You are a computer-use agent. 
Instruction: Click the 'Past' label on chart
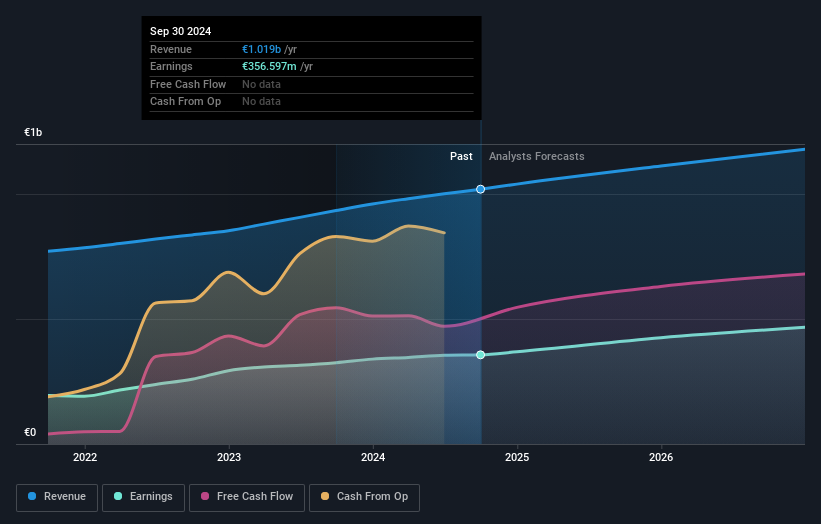pos(461,157)
